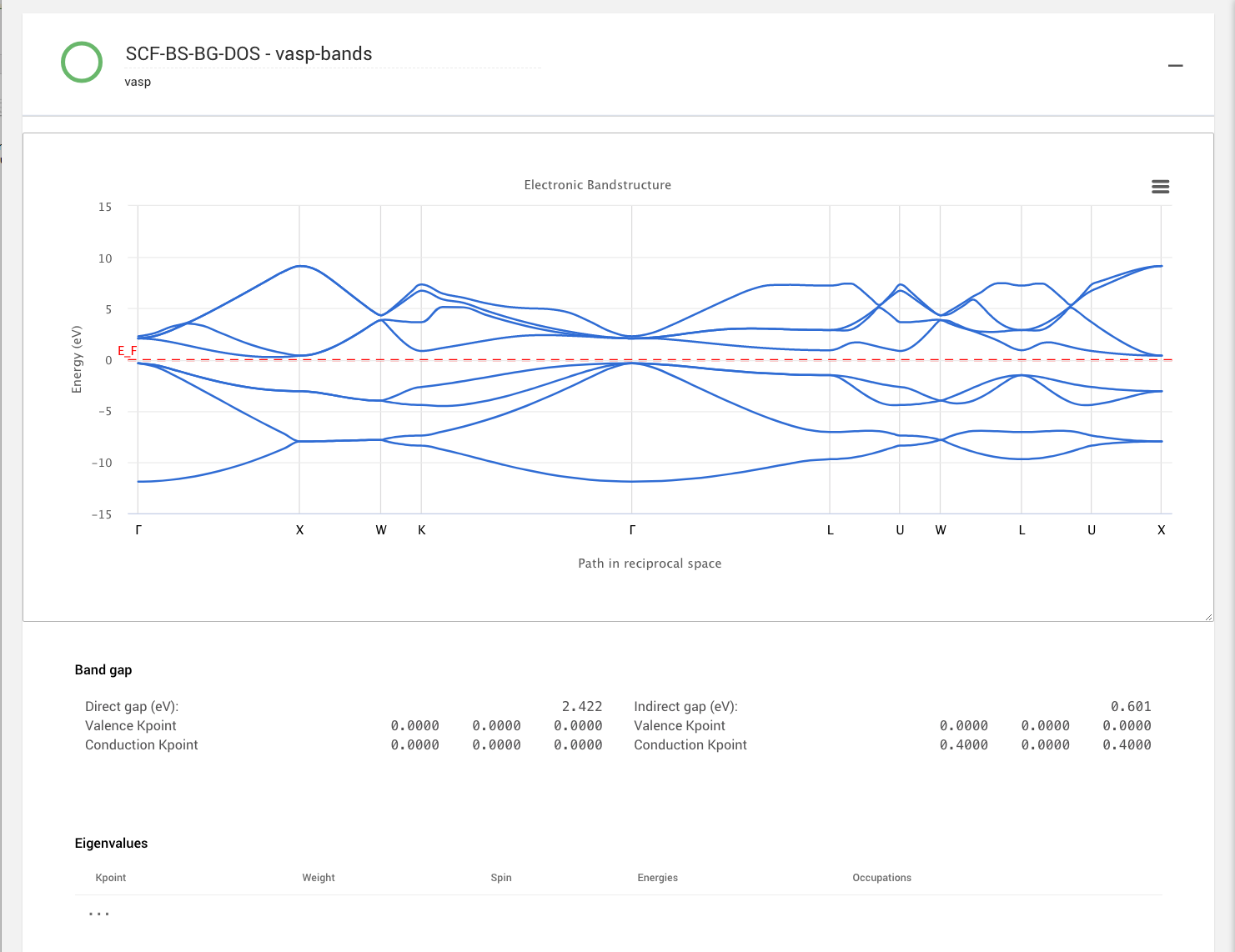Select the Occupations column header

(881, 878)
